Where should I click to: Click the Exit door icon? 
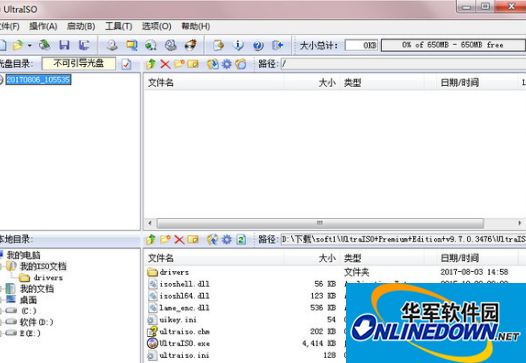coord(277,45)
